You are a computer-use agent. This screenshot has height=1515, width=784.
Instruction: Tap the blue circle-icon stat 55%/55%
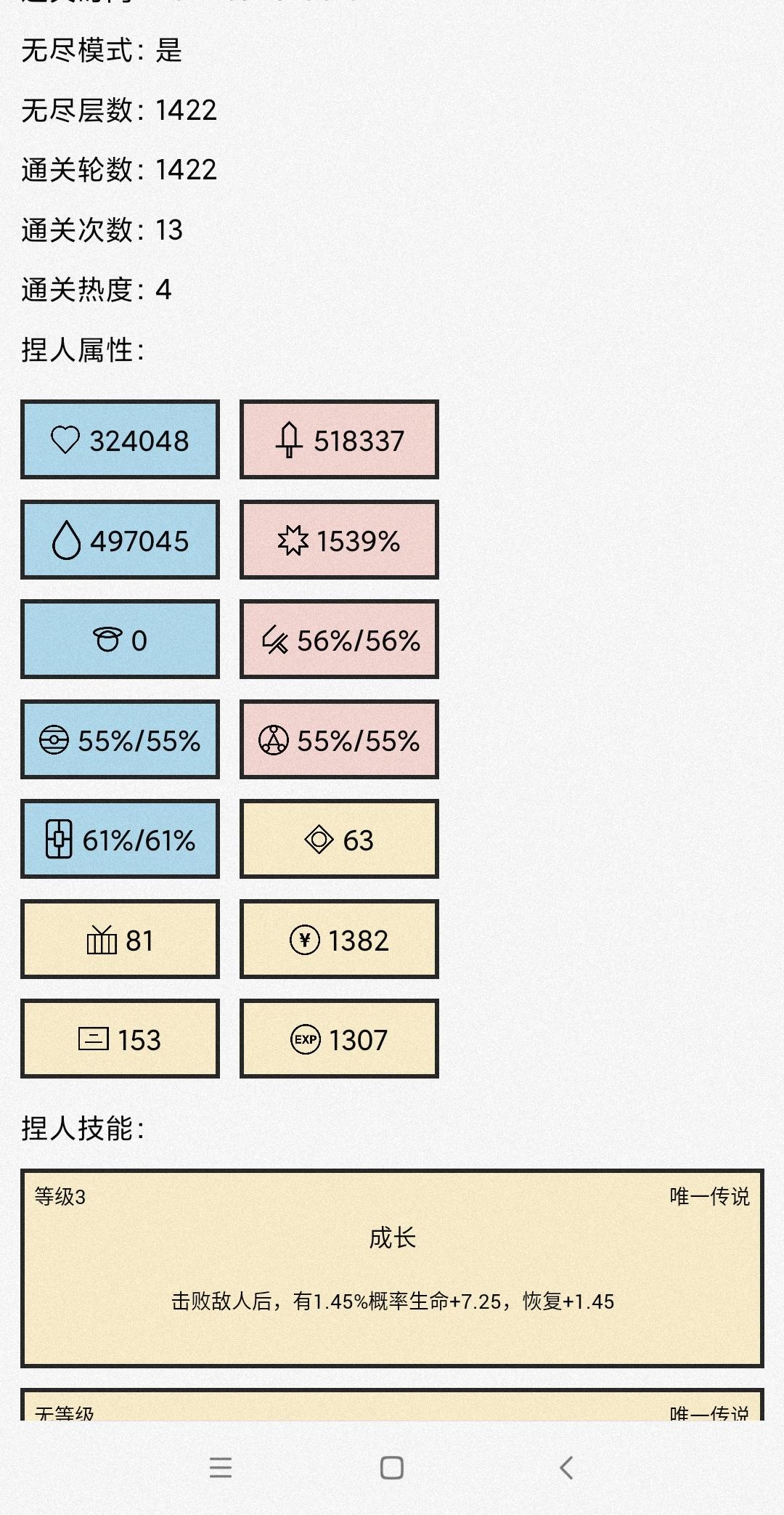point(120,739)
